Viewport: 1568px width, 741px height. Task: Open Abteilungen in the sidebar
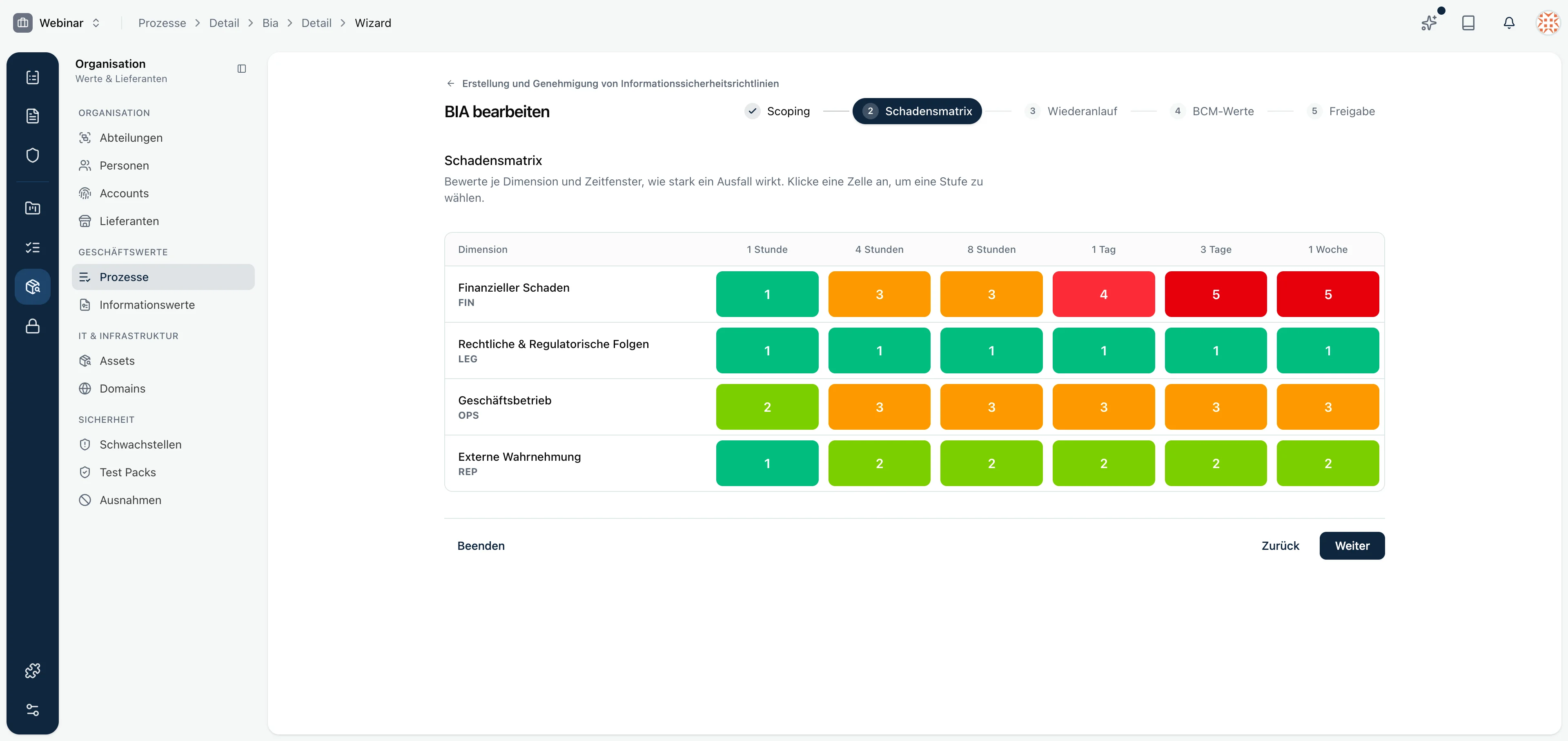click(x=163, y=138)
